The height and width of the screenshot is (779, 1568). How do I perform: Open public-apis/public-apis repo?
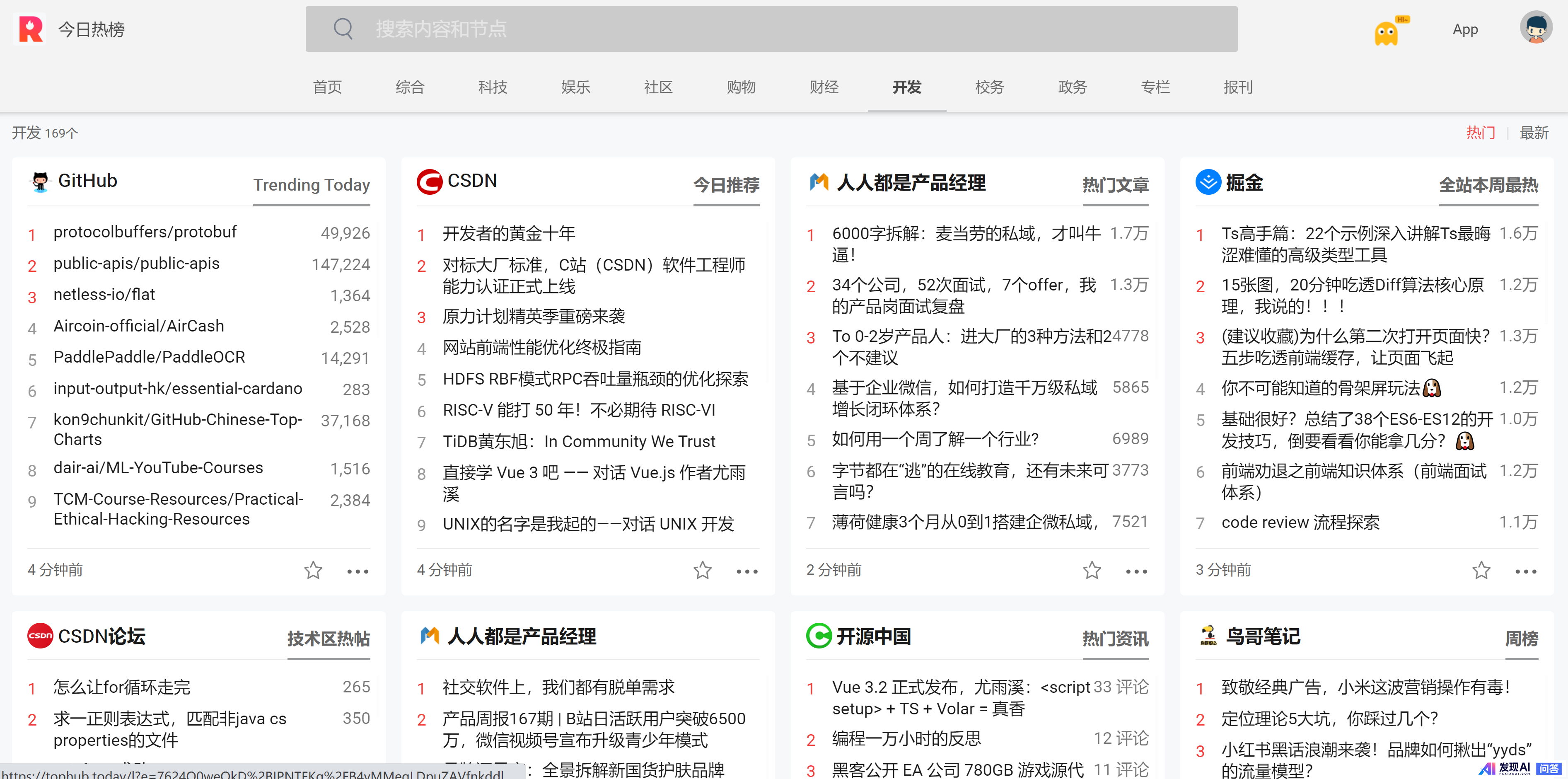click(136, 264)
